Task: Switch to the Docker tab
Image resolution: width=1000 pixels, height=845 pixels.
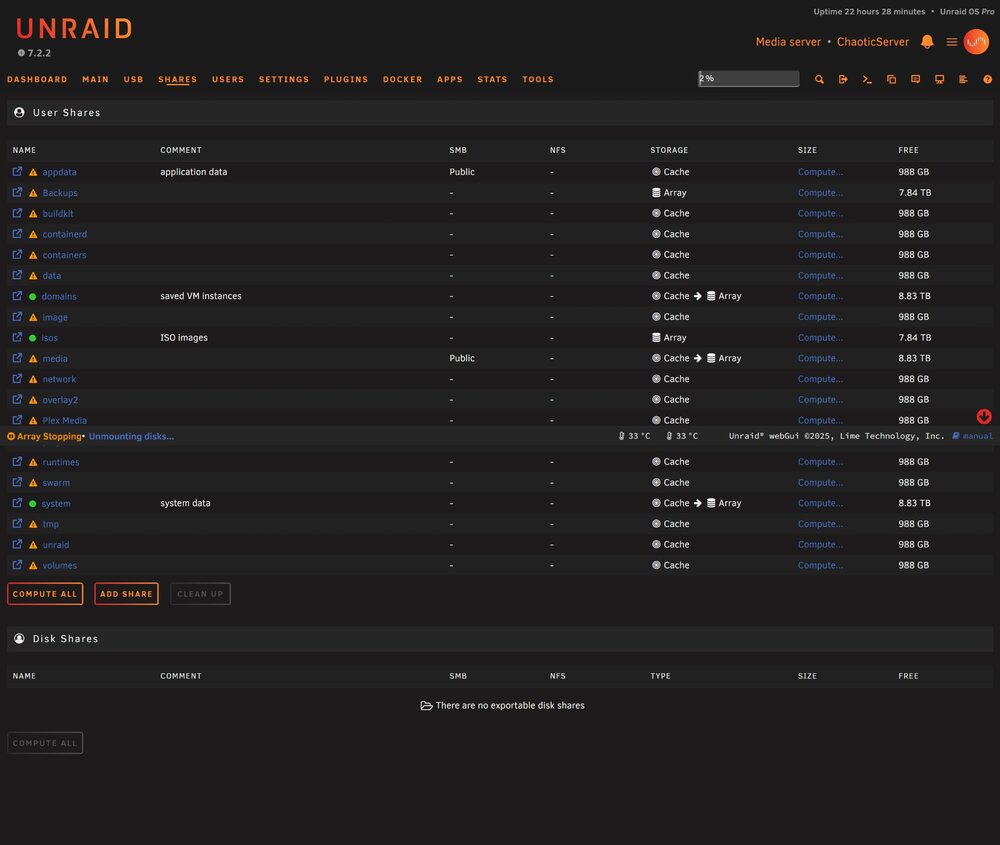Action: [402, 79]
